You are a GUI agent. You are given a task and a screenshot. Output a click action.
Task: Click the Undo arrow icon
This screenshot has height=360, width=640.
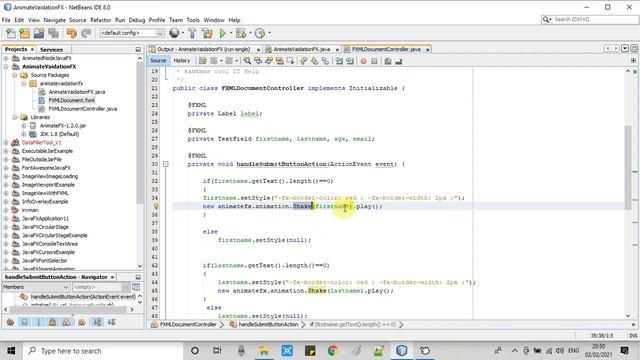(x=71, y=33)
